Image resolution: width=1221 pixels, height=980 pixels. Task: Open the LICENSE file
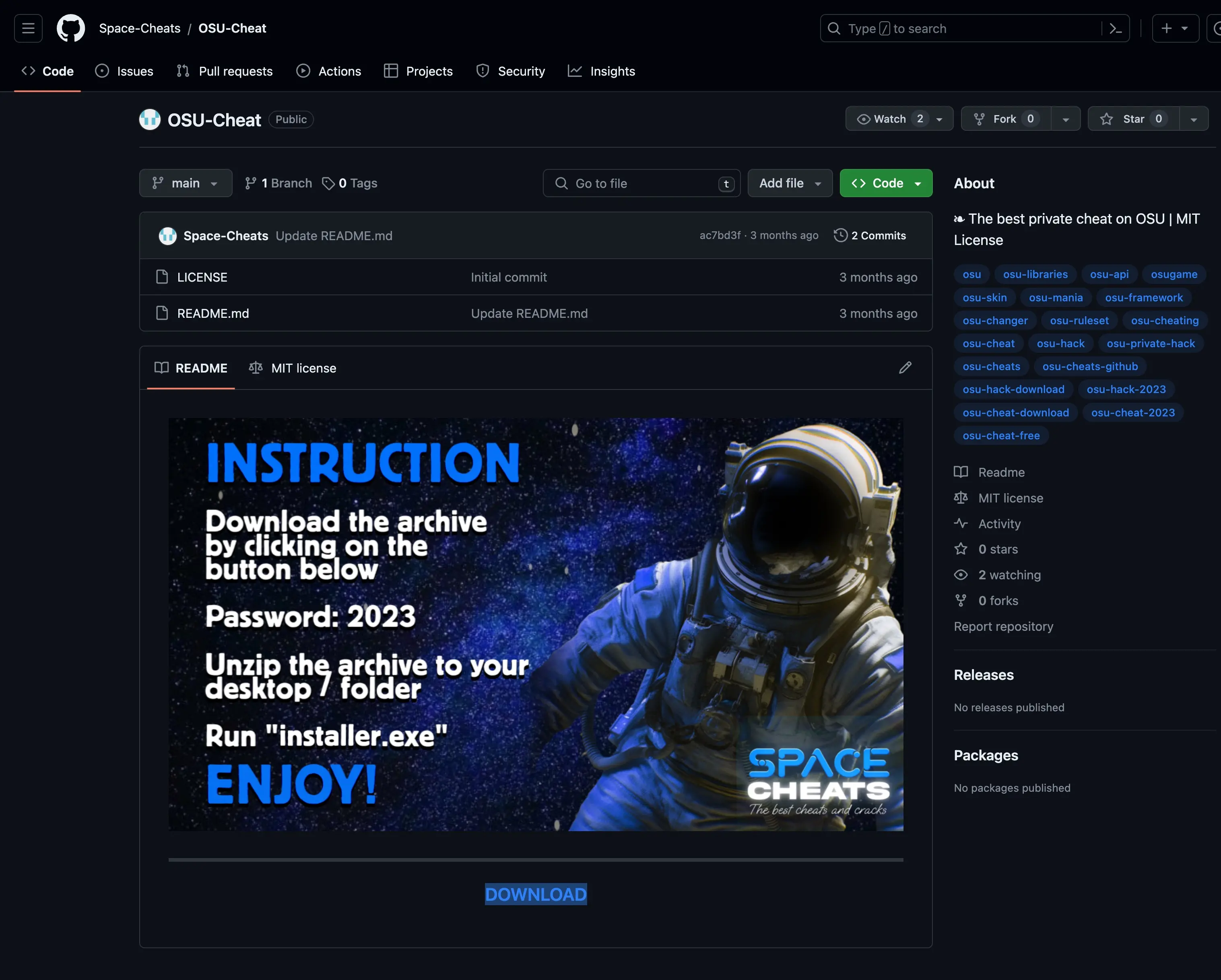(202, 278)
